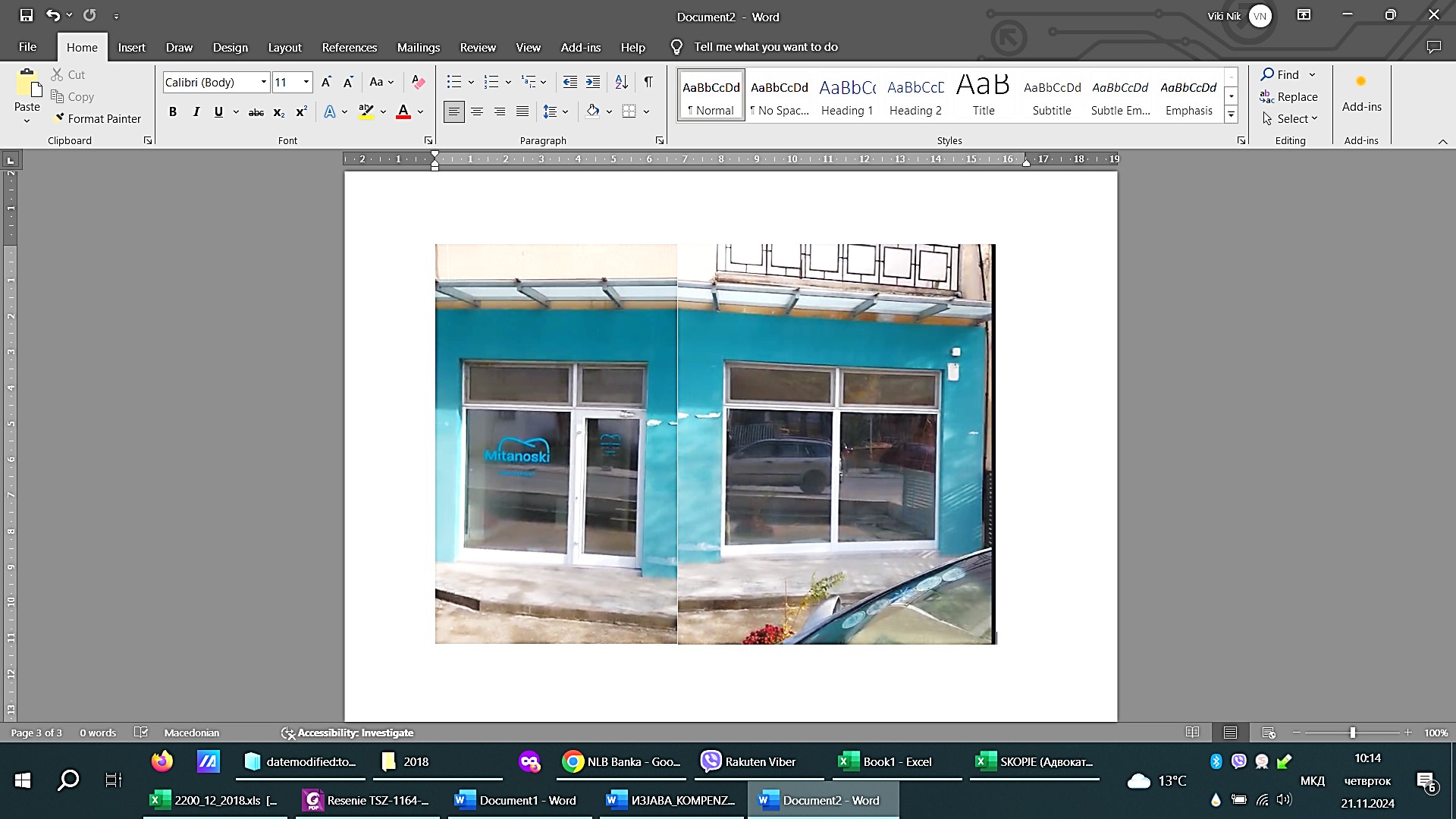The image size is (1456, 819).
Task: Toggle numbered list
Action: click(491, 82)
